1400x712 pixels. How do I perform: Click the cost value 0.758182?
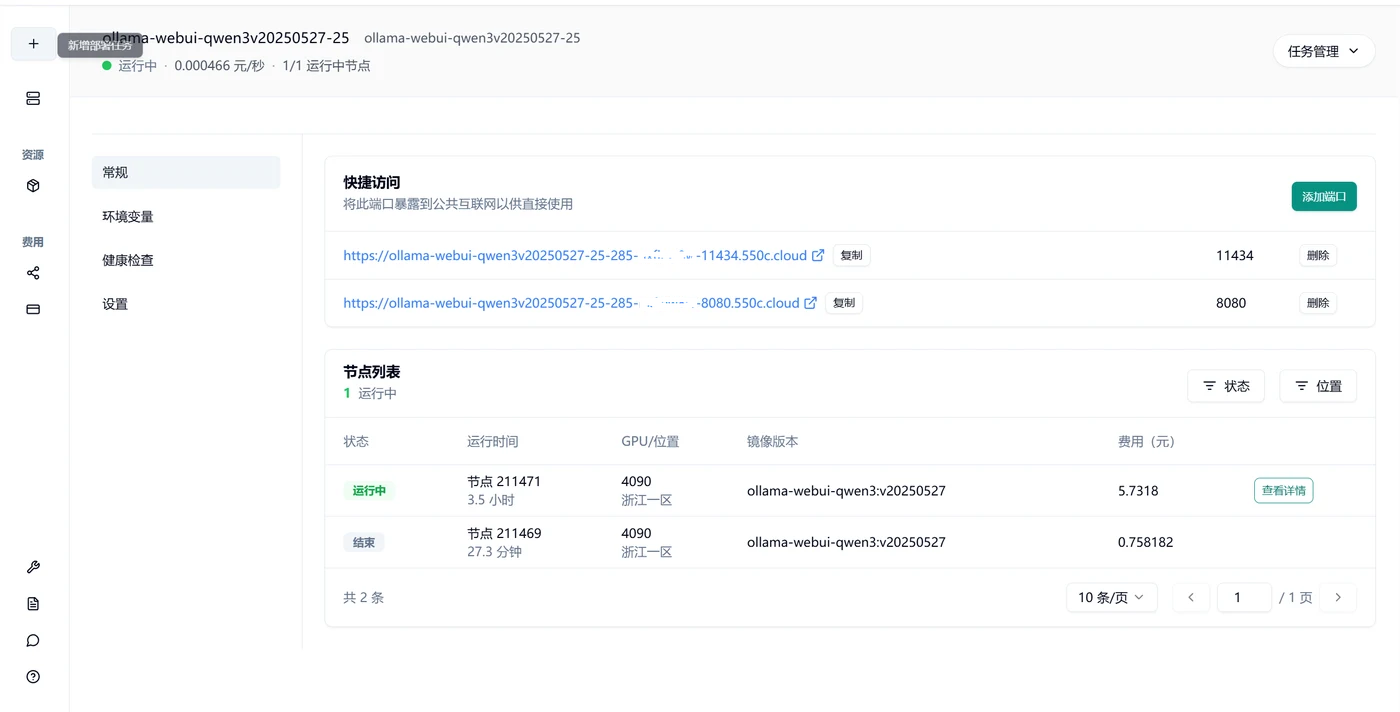(x=1146, y=542)
